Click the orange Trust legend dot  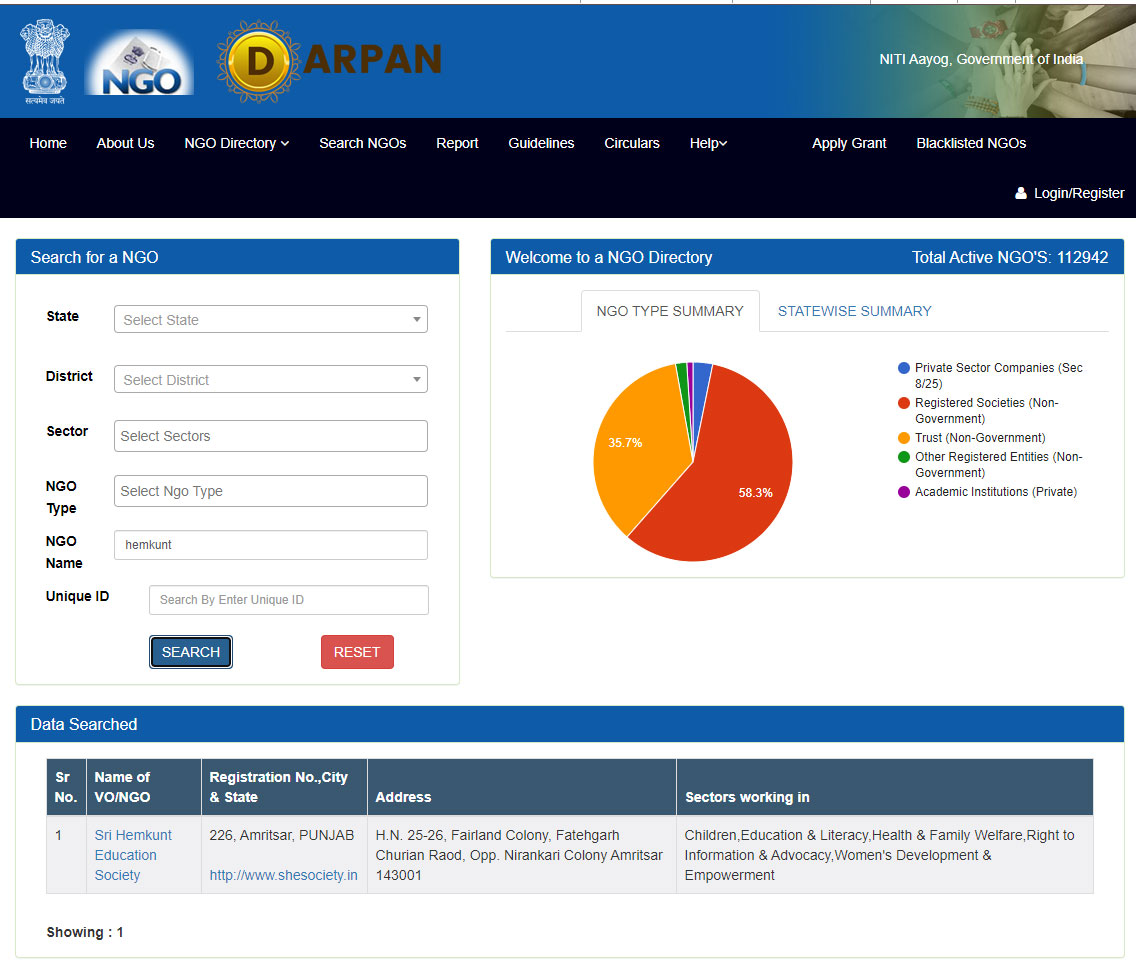pos(904,438)
